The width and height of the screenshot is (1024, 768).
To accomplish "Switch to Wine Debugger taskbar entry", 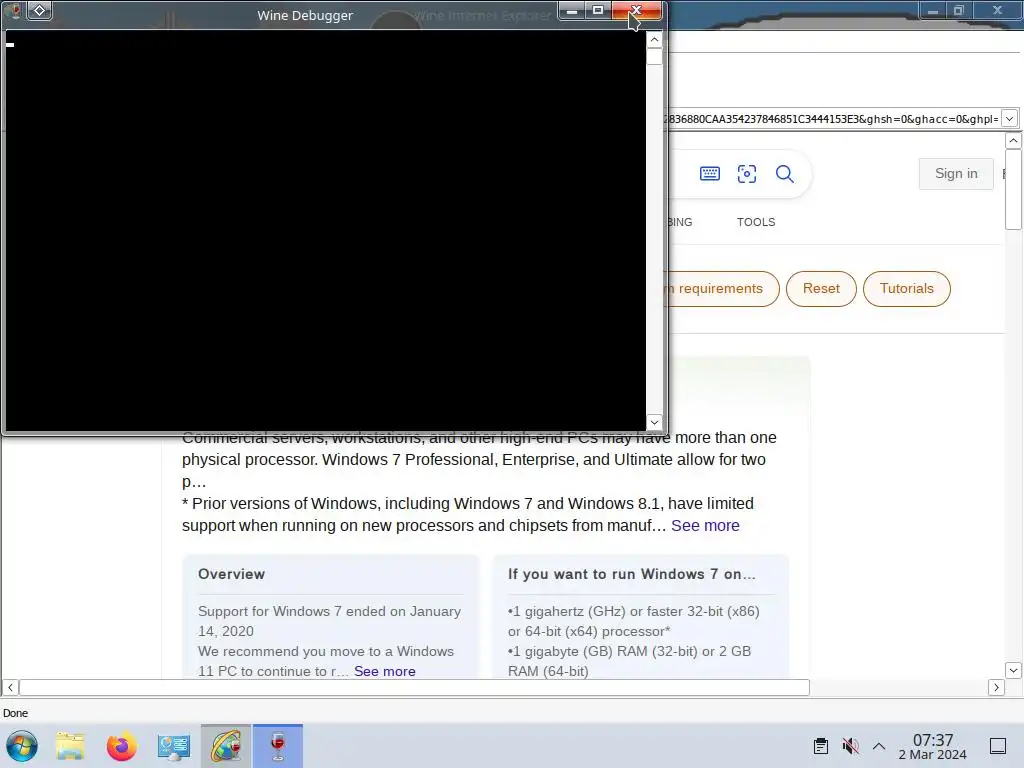I will (278, 746).
